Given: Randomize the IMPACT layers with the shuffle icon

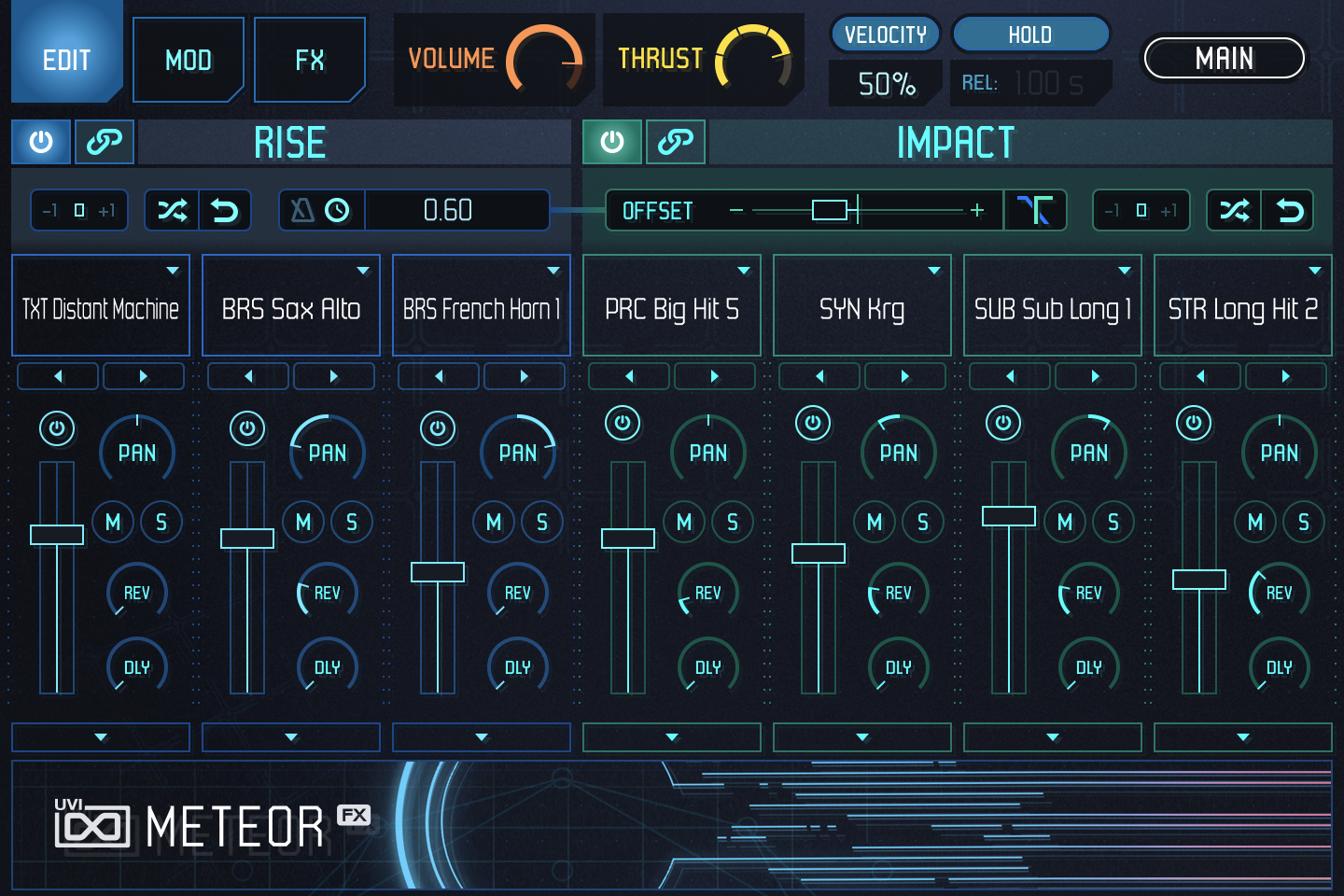Looking at the screenshot, I should pyautogui.click(x=1234, y=210).
